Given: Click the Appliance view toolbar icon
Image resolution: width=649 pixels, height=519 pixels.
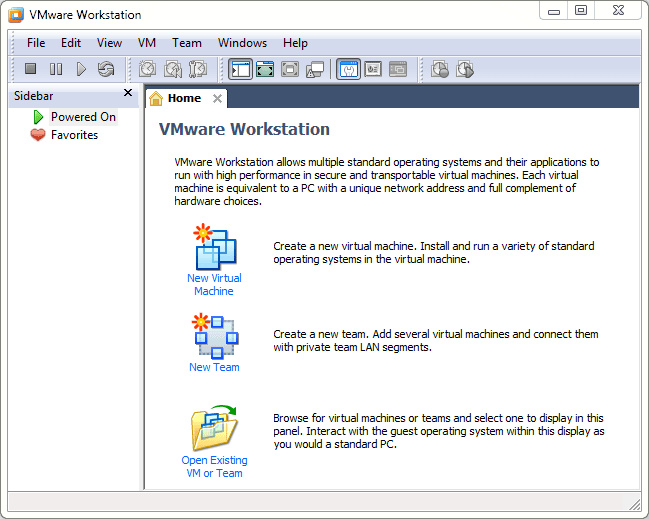Looking at the screenshot, I should 373,69.
